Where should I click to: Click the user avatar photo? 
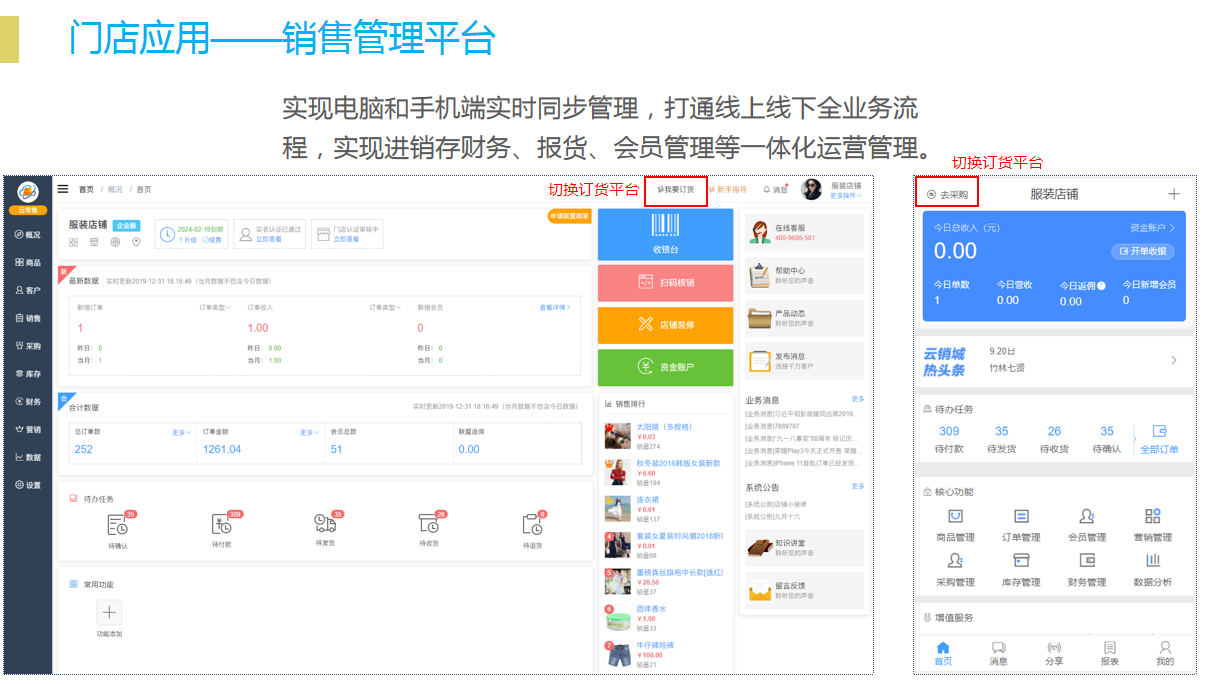click(x=812, y=189)
